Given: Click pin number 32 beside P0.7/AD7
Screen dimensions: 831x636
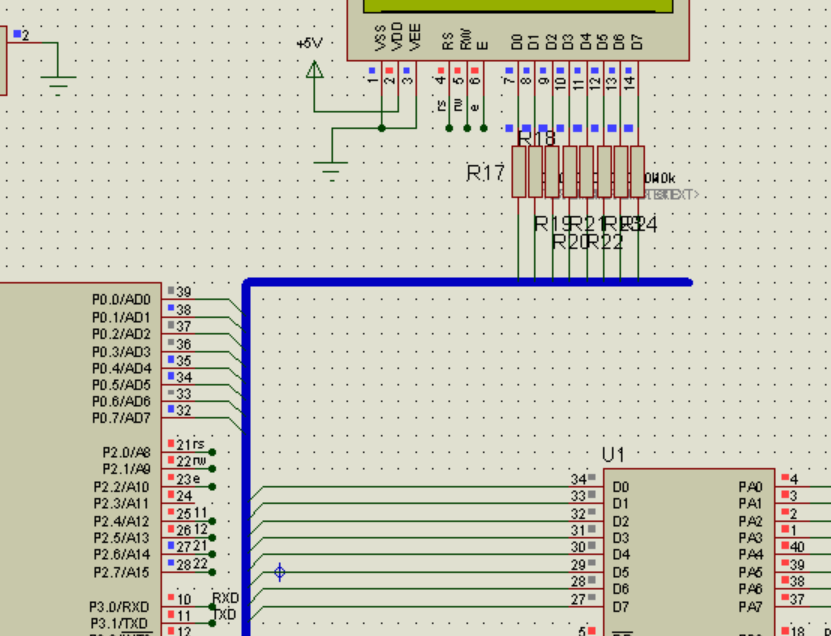Looking at the screenshot, I should pyautogui.click(x=184, y=411).
